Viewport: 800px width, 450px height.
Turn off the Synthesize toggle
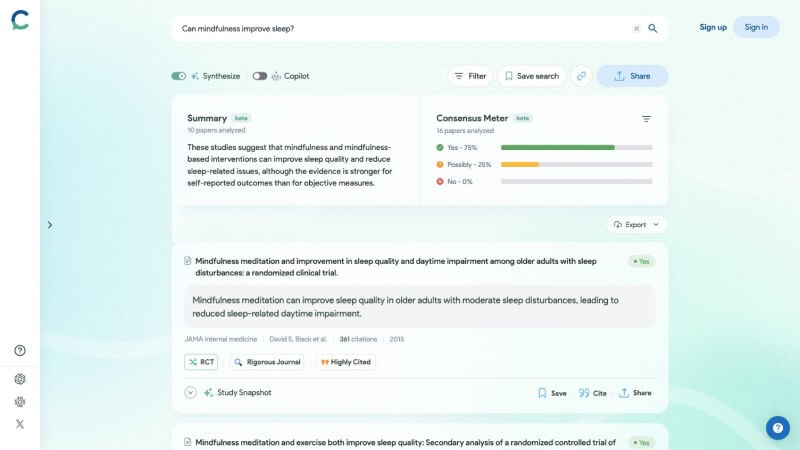point(178,76)
